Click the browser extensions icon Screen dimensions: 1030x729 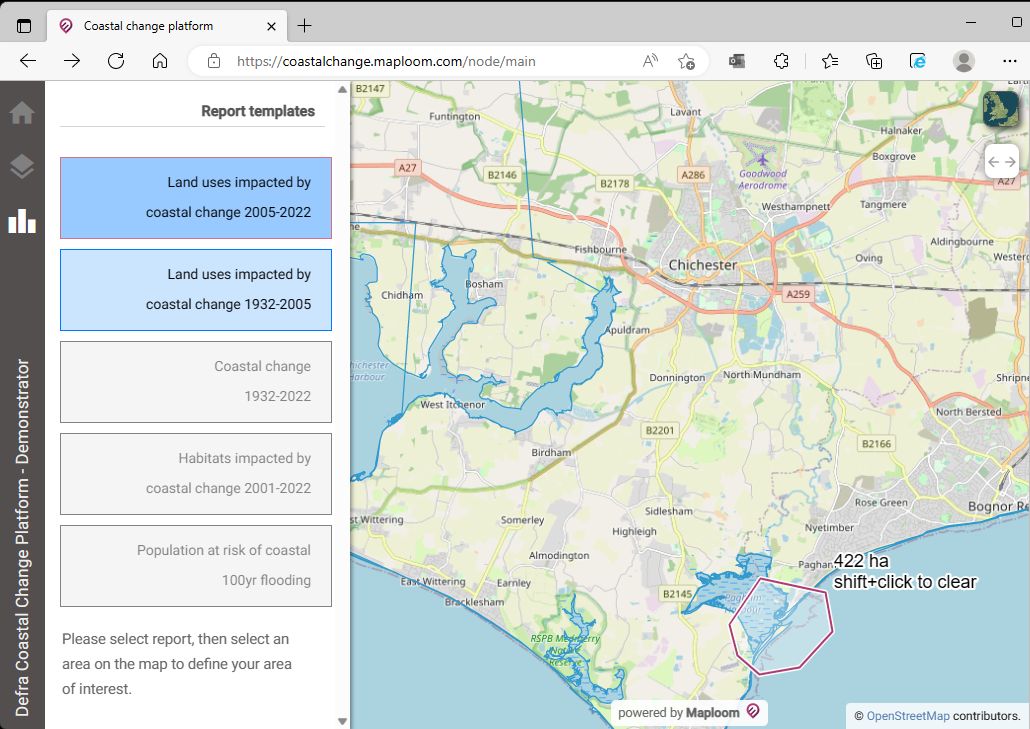pos(781,60)
